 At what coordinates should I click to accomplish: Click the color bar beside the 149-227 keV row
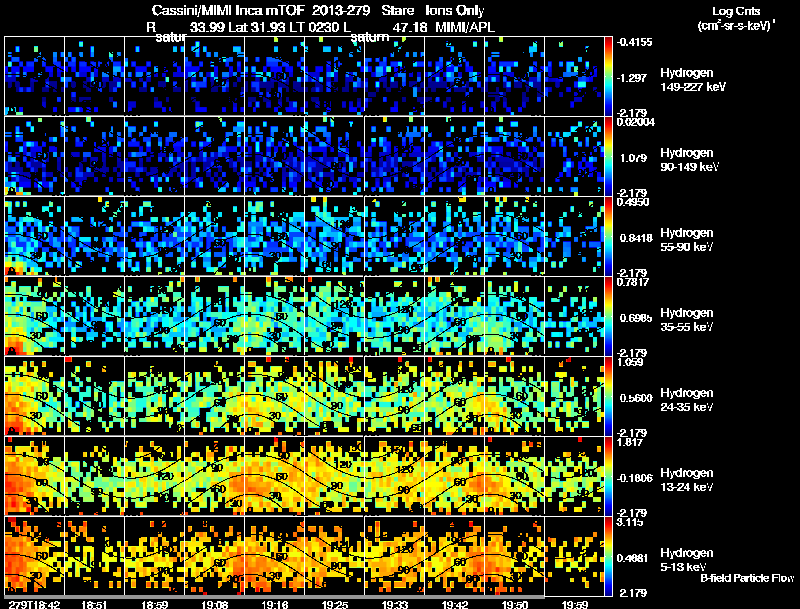608,76
